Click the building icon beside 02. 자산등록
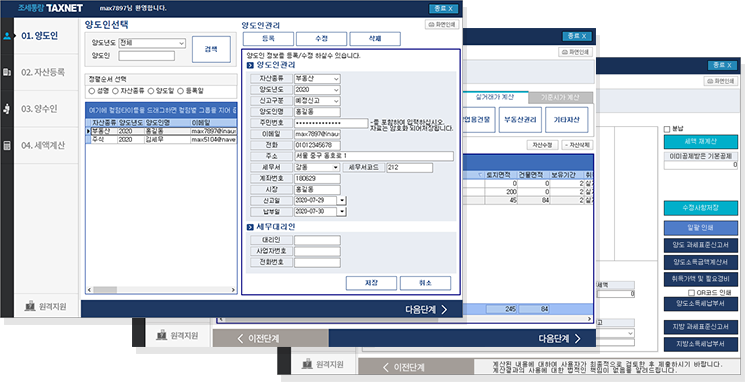 click(x=7, y=72)
